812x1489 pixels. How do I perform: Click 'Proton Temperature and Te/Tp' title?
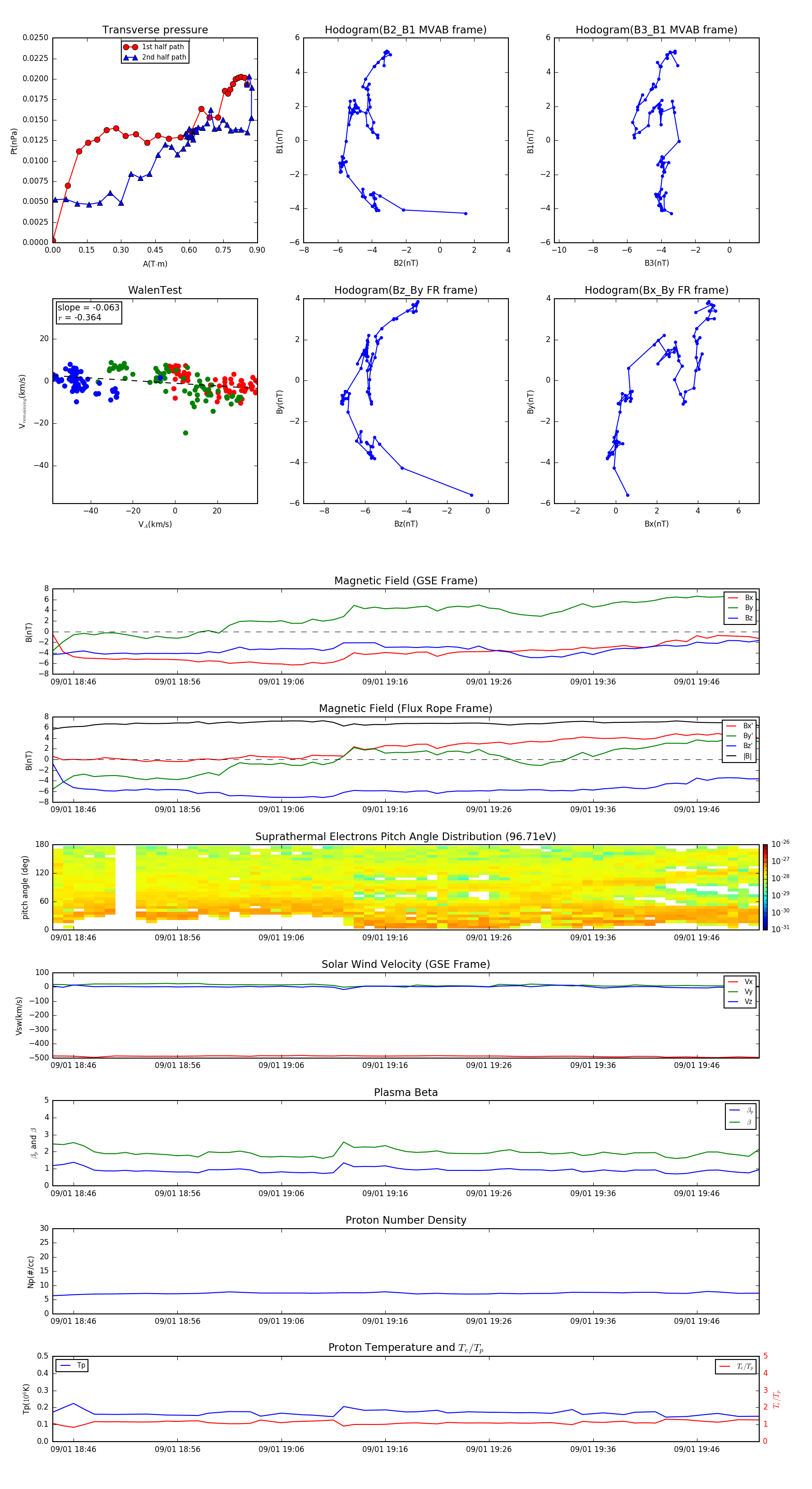tap(406, 1347)
